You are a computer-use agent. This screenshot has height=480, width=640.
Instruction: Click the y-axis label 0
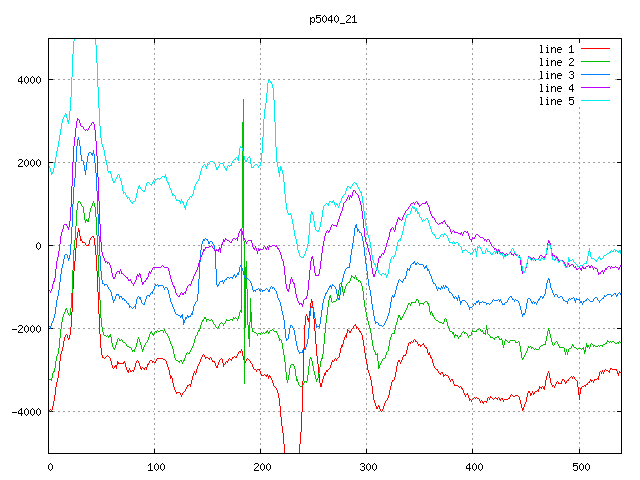click(x=38, y=246)
